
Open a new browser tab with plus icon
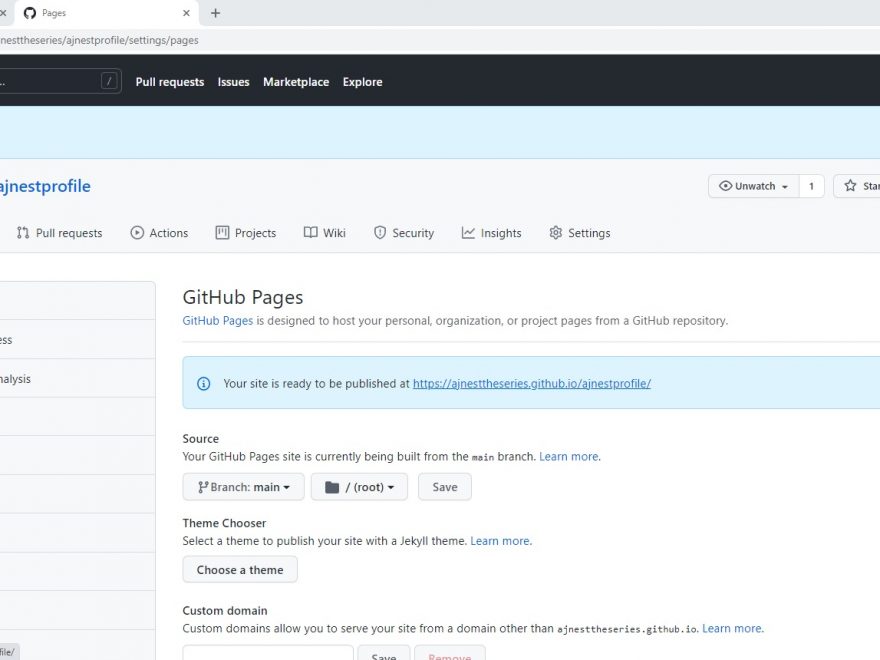coord(215,13)
